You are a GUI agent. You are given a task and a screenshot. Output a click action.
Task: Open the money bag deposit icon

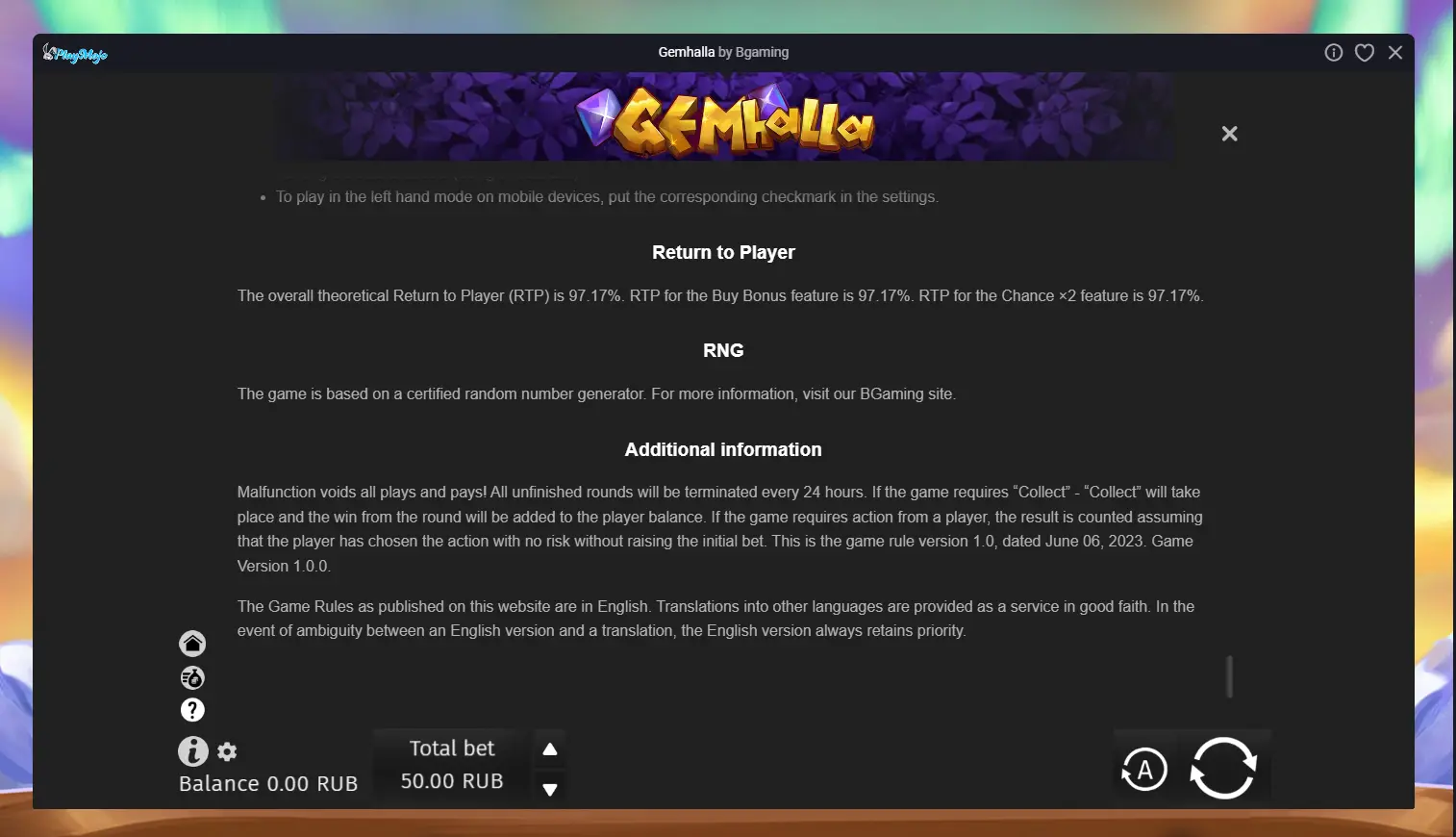click(x=192, y=678)
